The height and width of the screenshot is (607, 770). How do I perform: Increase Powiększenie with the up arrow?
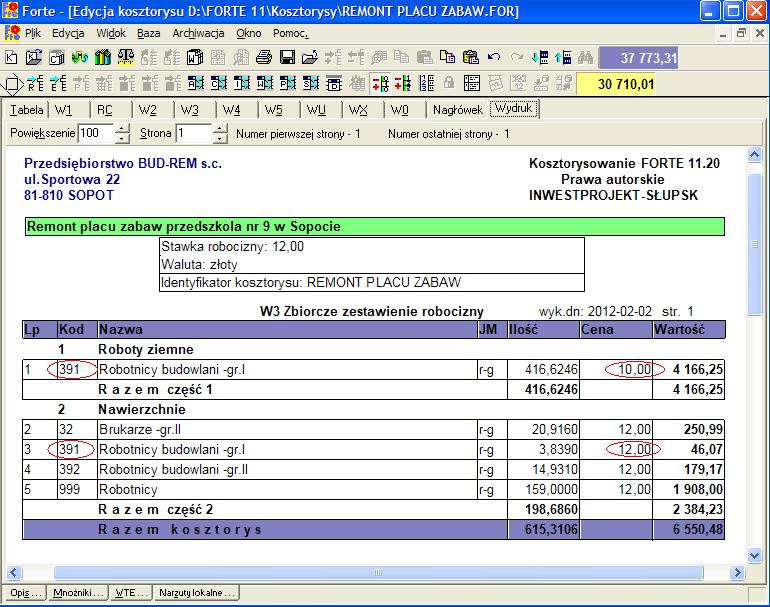tap(122, 129)
